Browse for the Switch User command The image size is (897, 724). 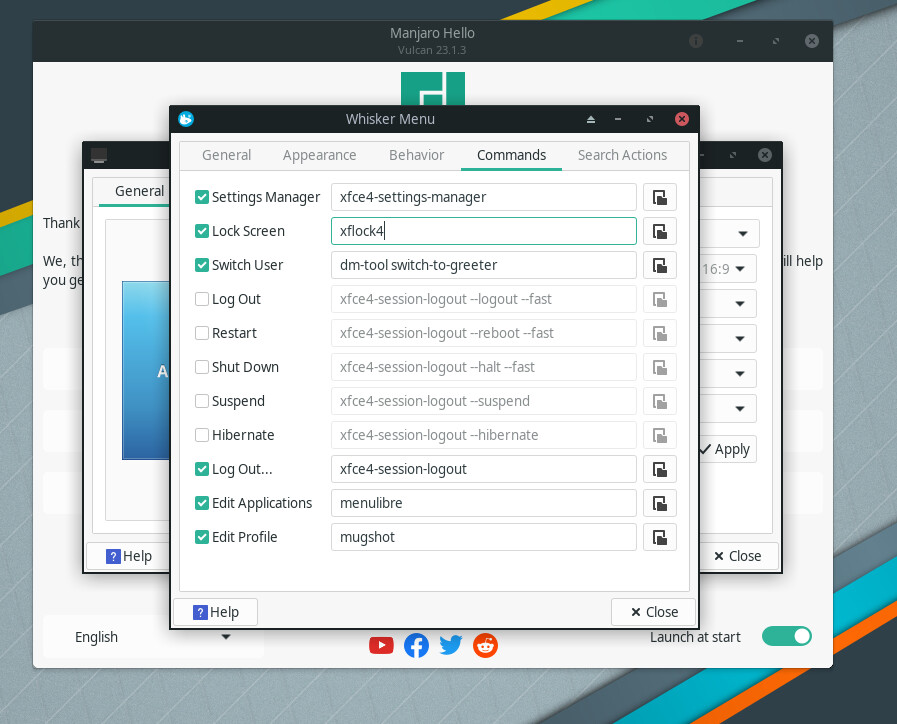[x=660, y=265]
